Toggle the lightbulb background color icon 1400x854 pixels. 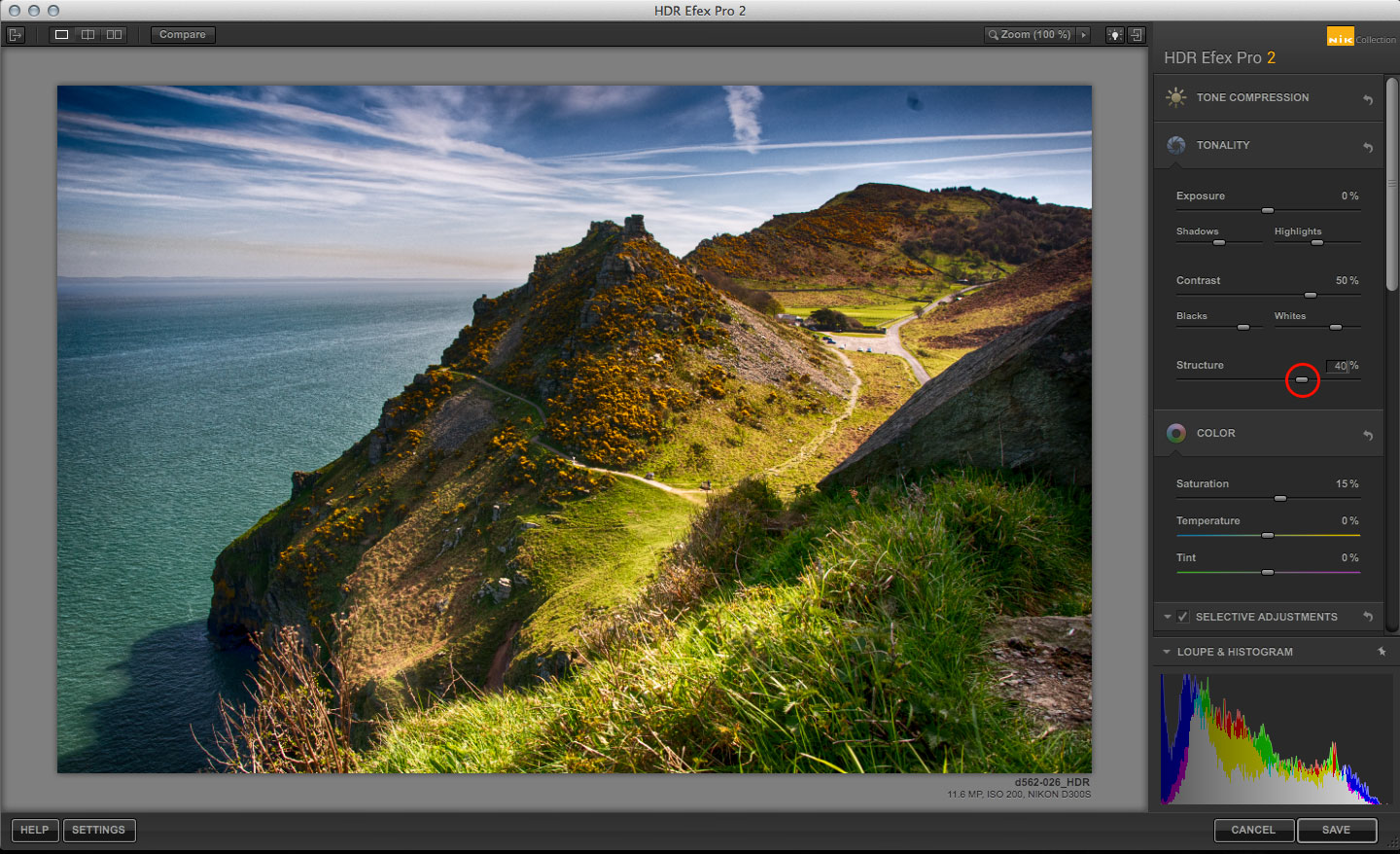click(x=1114, y=35)
